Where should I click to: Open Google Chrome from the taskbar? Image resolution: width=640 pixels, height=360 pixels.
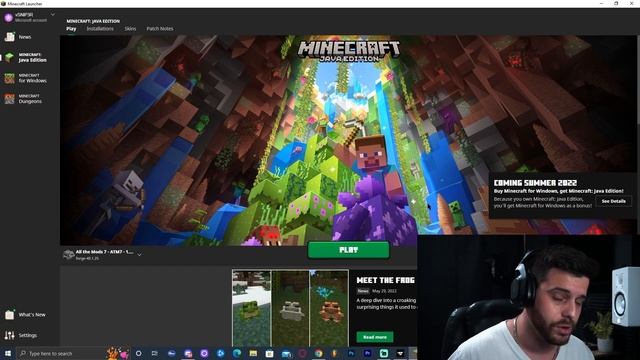pos(318,353)
